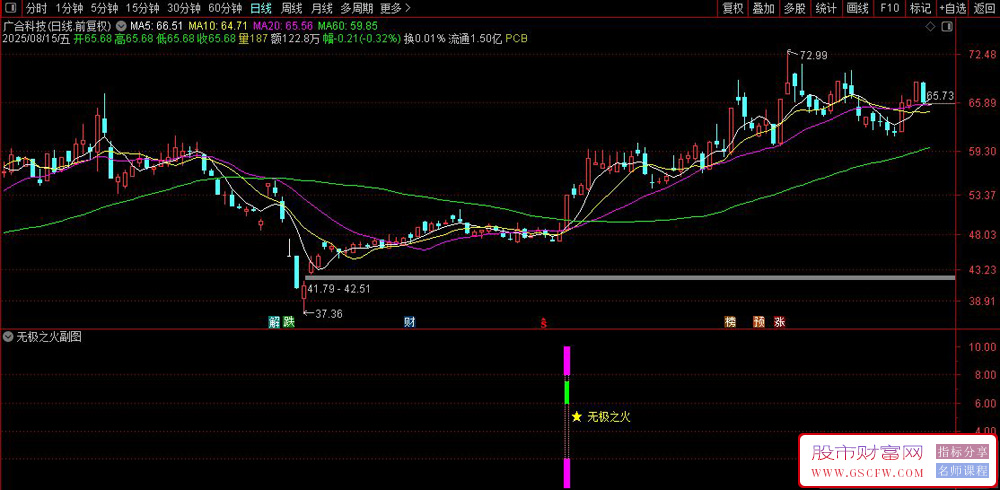Image resolution: width=1000 pixels, height=490 pixels.
Task: Switch to 30分钟 period
Action: [184, 8]
